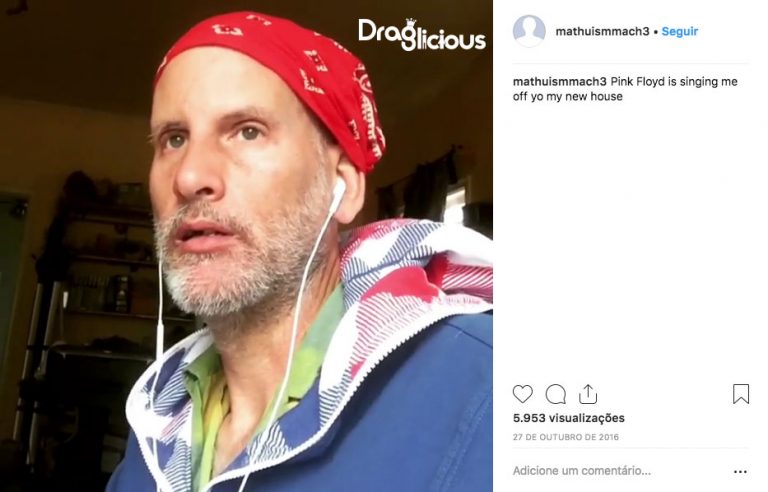Click the crown atop the Draglicious logo

tap(411, 23)
